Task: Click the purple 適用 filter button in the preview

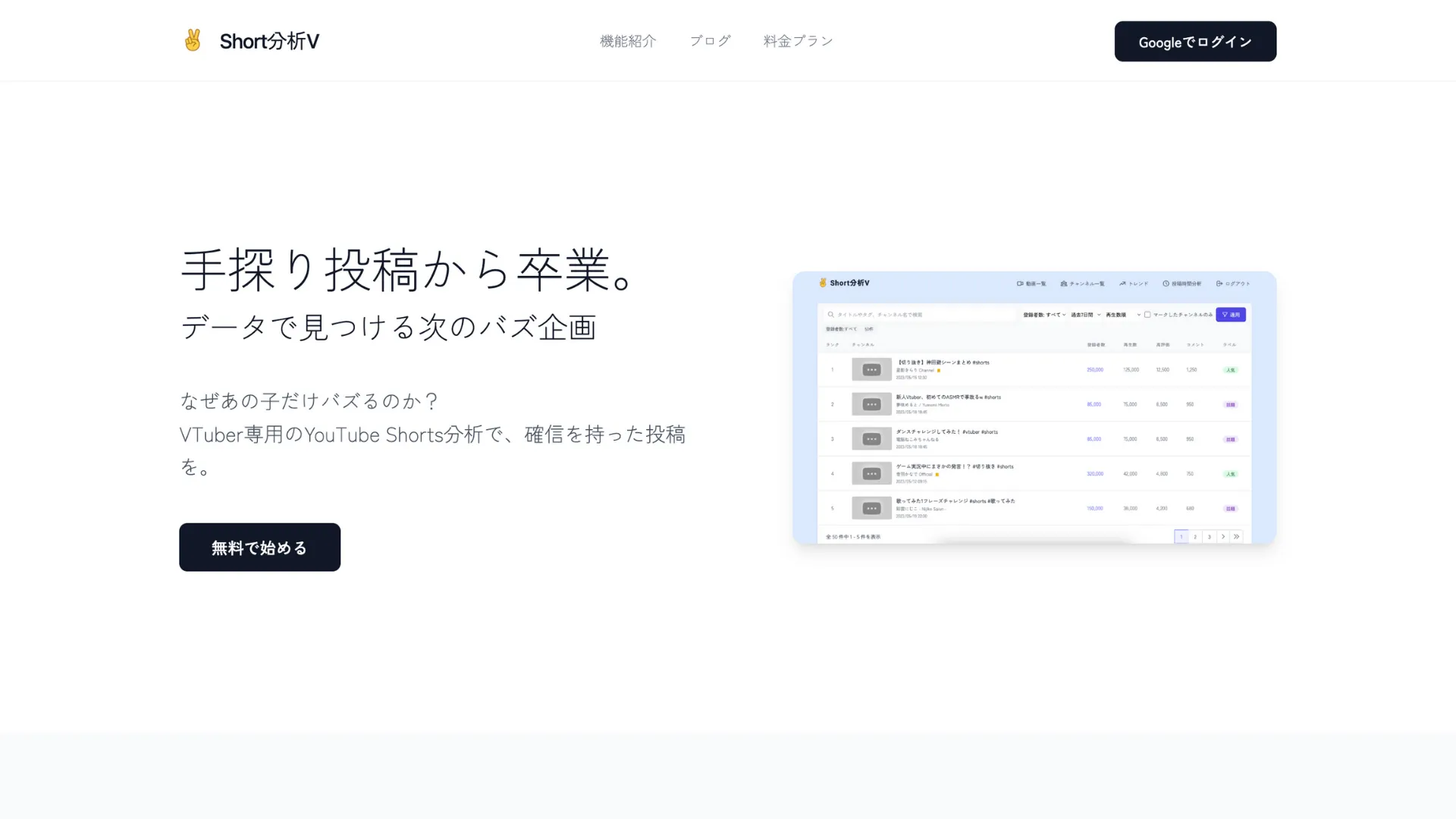Action: point(1231,315)
